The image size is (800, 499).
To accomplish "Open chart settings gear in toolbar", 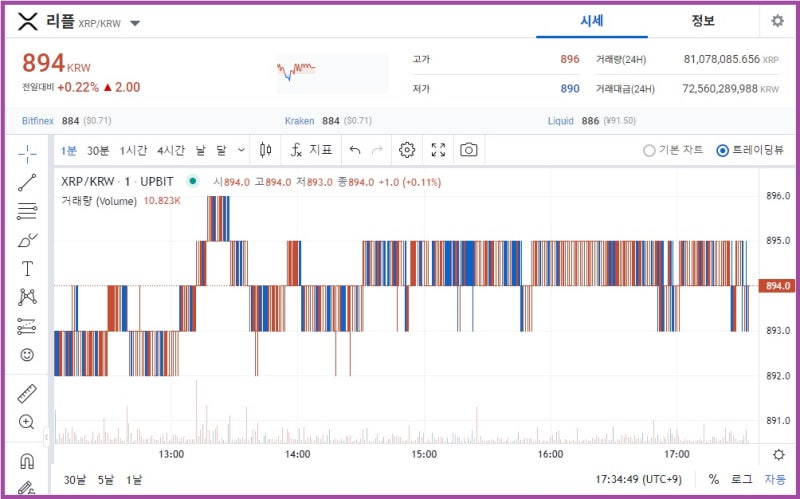I will [x=407, y=150].
